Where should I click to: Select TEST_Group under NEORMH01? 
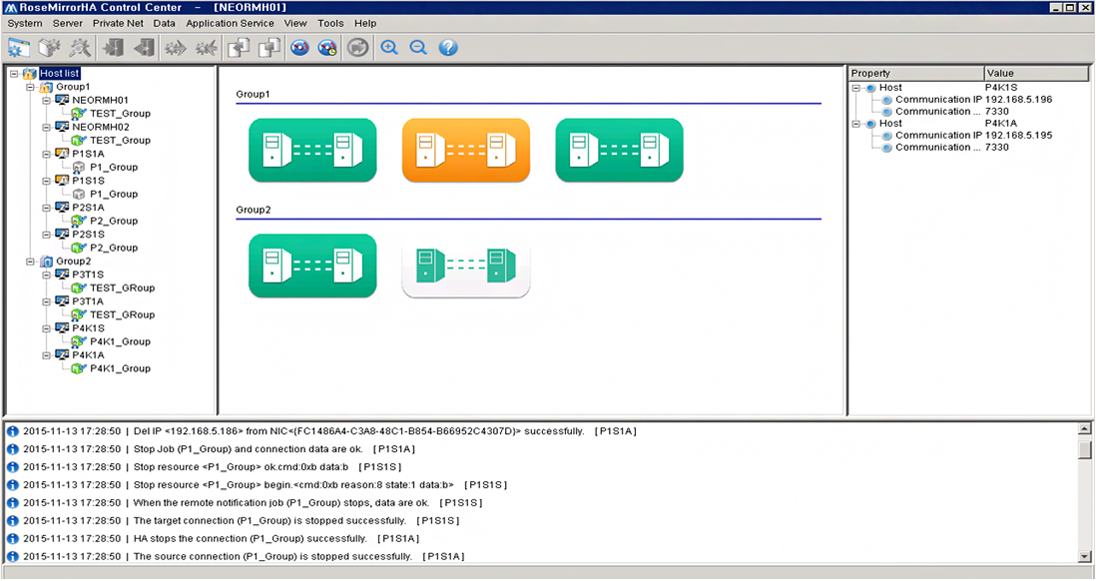[120, 113]
